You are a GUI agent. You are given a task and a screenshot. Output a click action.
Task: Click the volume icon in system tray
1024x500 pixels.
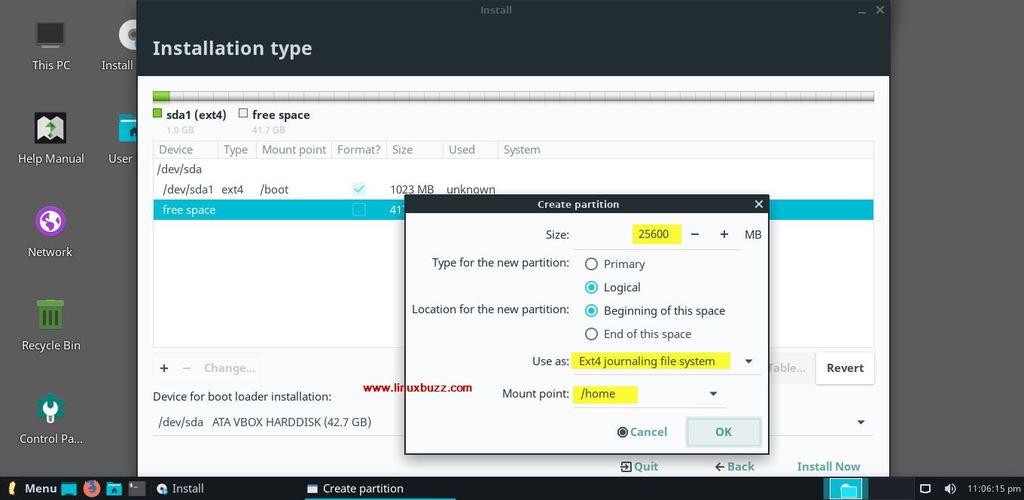[x=950, y=488]
